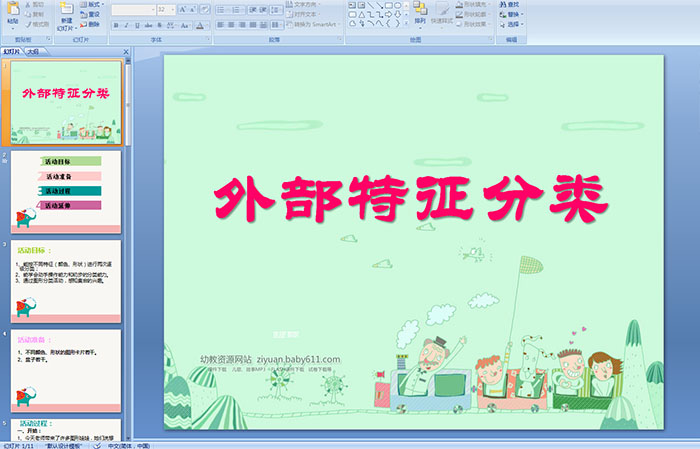Switch to the 大纲 outline tab
Viewport: 700px width, 449px height.
pyautogui.click(x=33, y=52)
